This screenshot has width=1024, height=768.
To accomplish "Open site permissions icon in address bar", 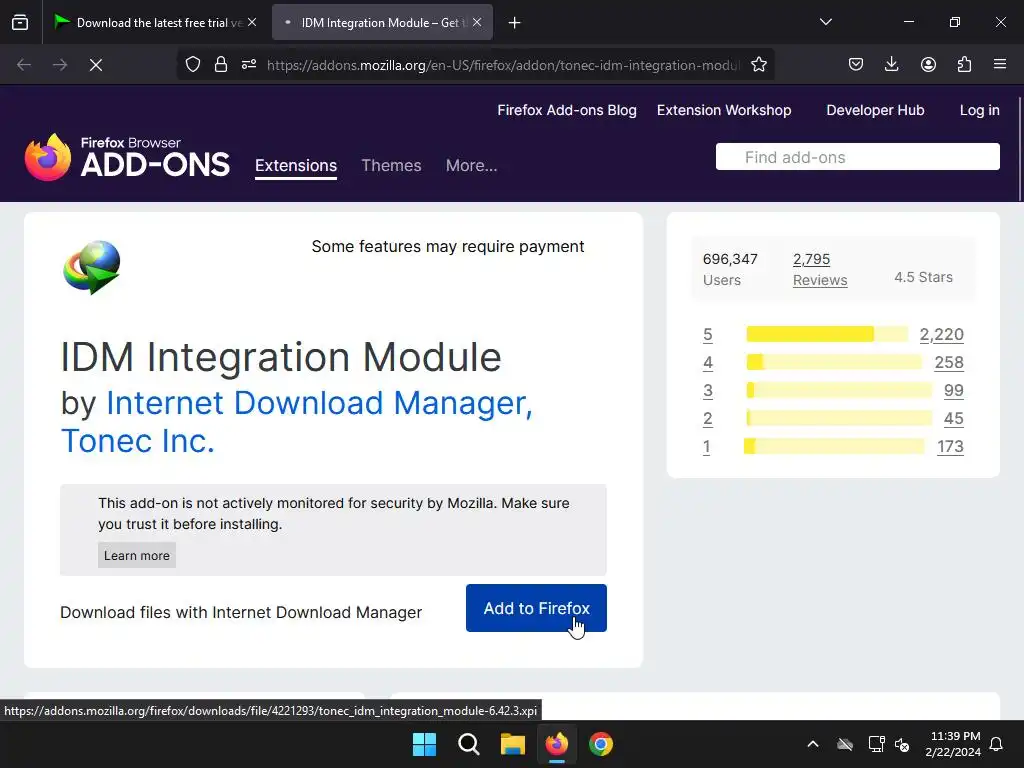I will pos(249,65).
